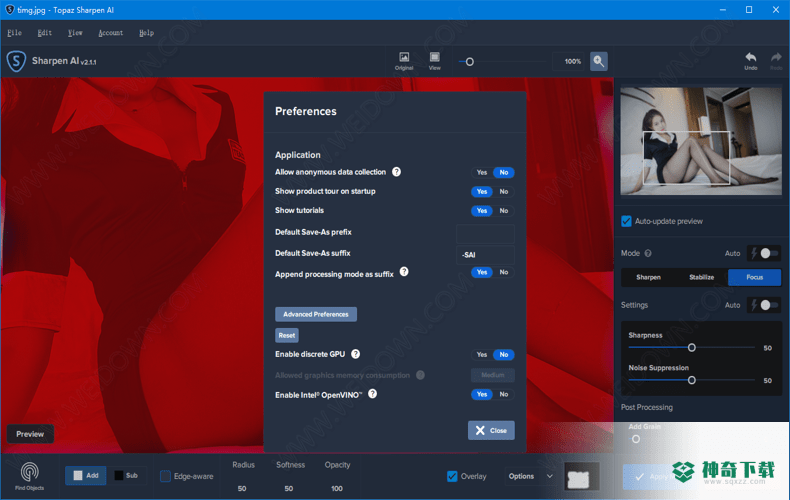This screenshot has width=790, height=500.
Task: Click the Original view icon
Action: pos(404,61)
